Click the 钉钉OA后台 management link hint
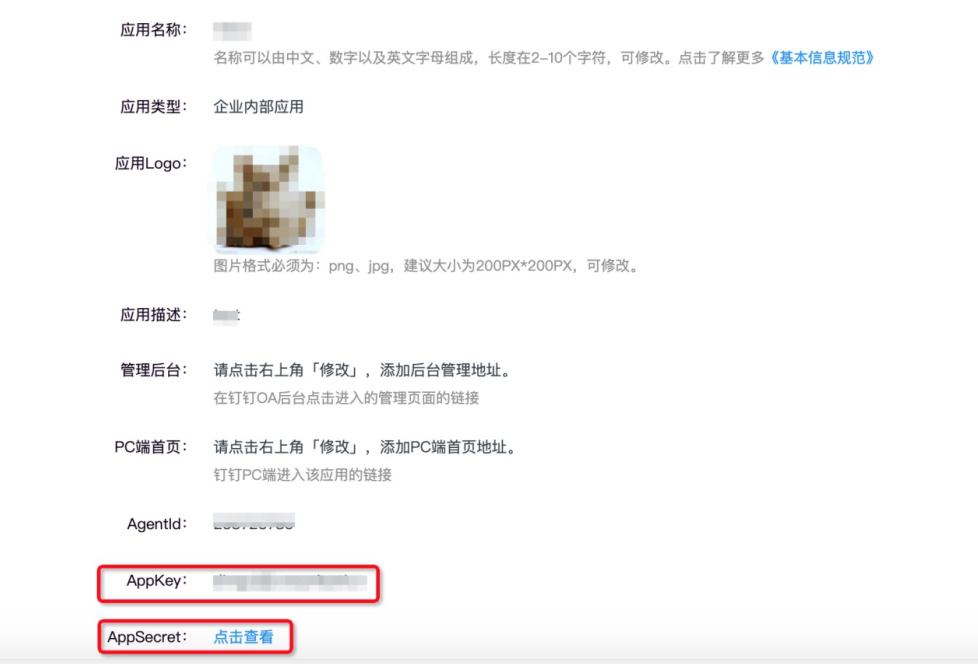Image resolution: width=978 pixels, height=664 pixels. coord(346,398)
